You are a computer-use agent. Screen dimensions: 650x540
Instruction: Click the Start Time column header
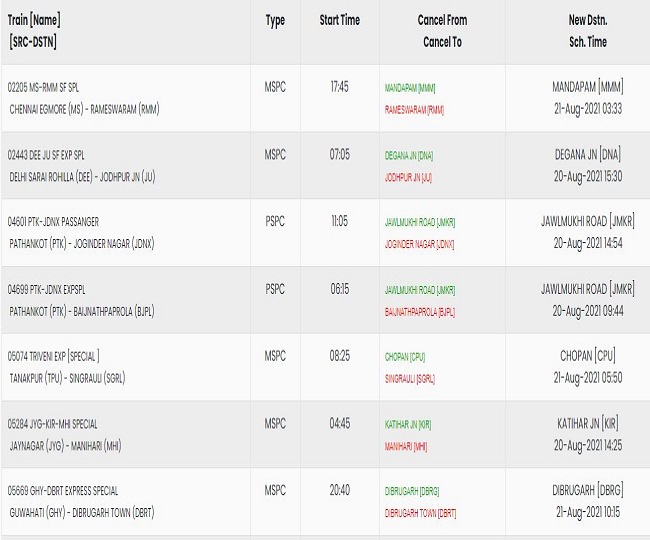[x=340, y=20]
